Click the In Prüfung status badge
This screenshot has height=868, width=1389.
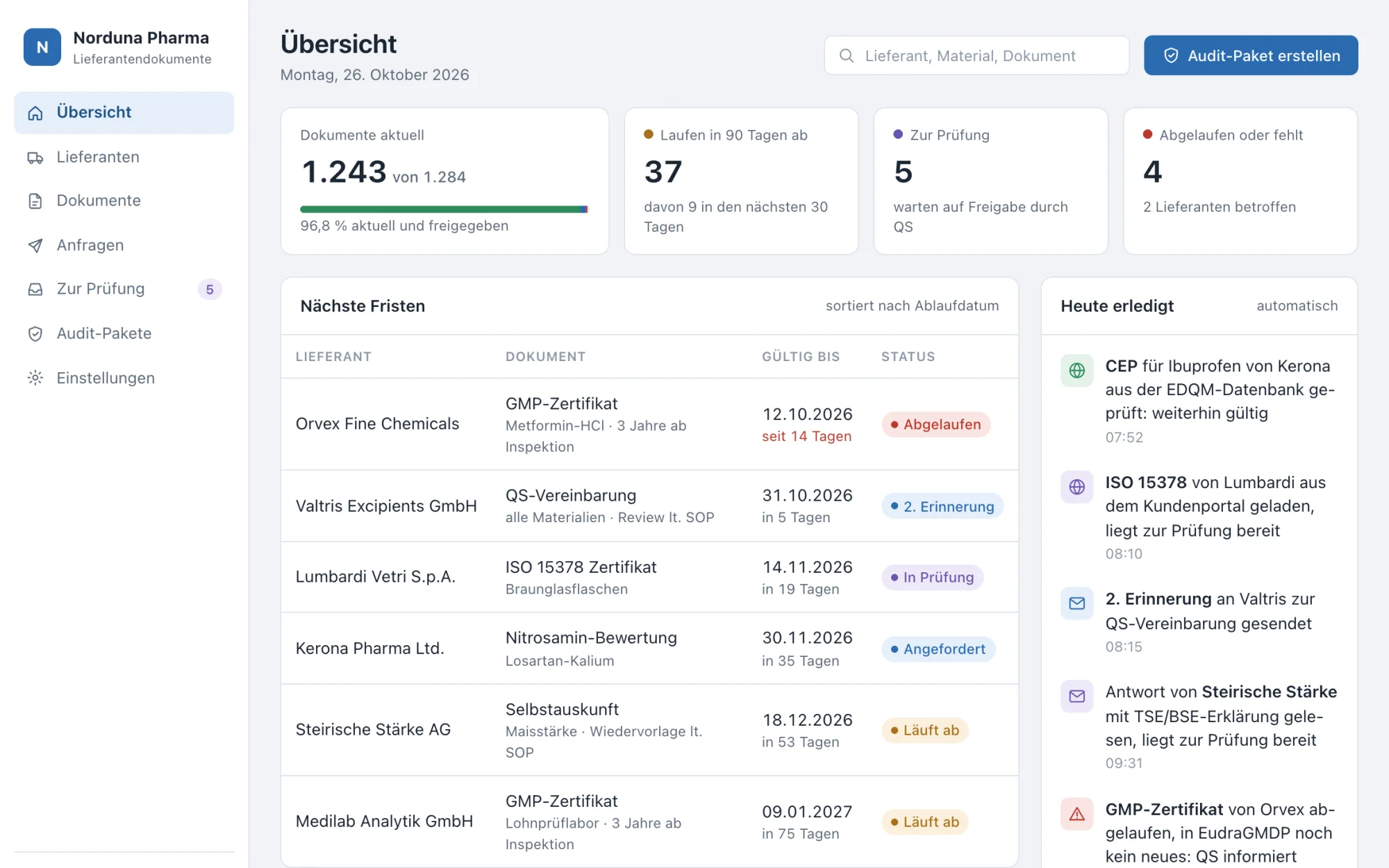[x=933, y=577]
